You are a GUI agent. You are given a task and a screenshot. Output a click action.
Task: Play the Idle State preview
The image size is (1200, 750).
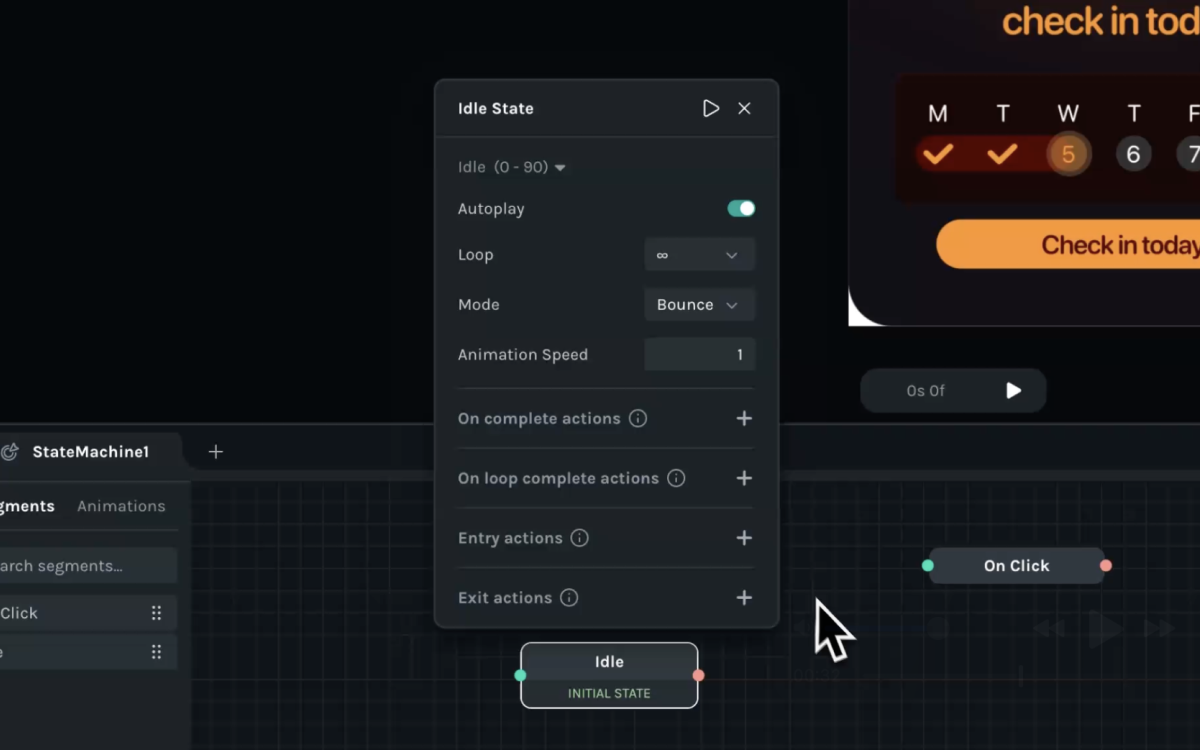click(711, 108)
